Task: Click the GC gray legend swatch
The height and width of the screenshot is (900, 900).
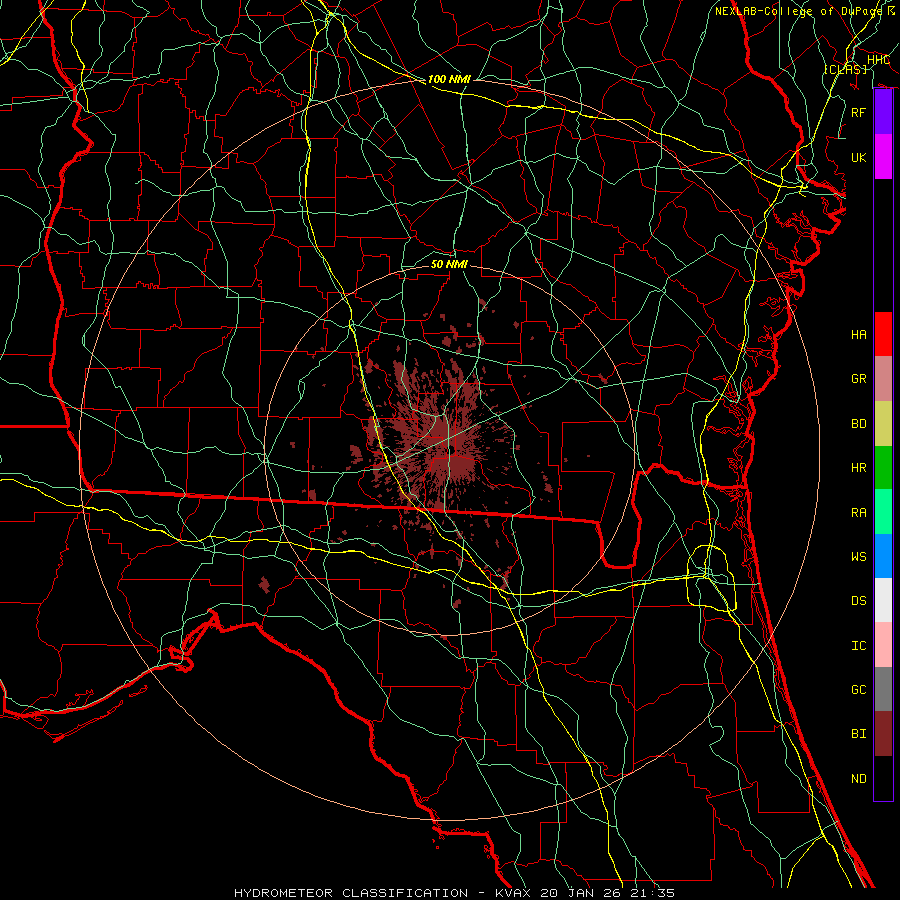Action: pos(883,689)
